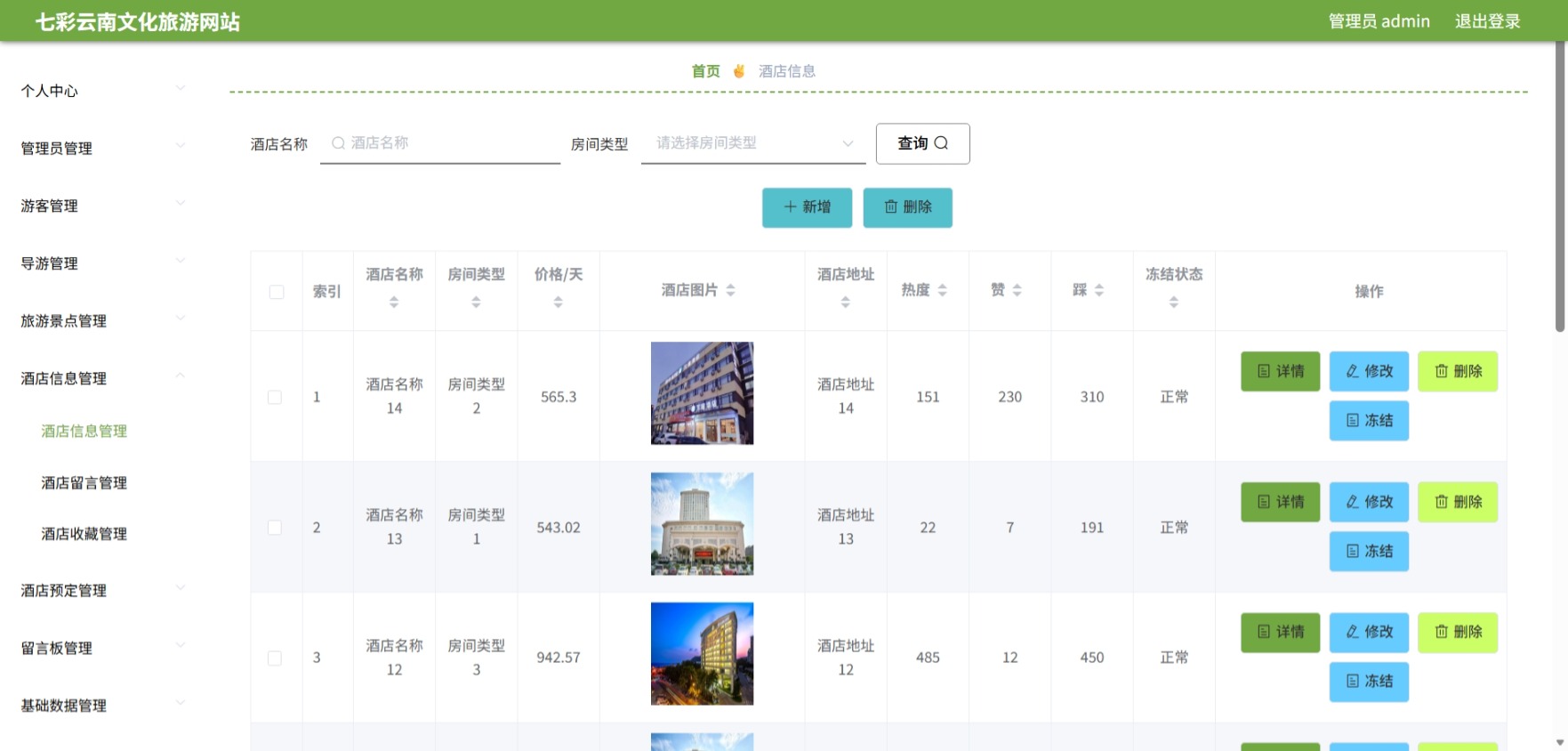Go to 首页 breadcrumb link
The width and height of the screenshot is (1568, 751).
[x=706, y=71]
